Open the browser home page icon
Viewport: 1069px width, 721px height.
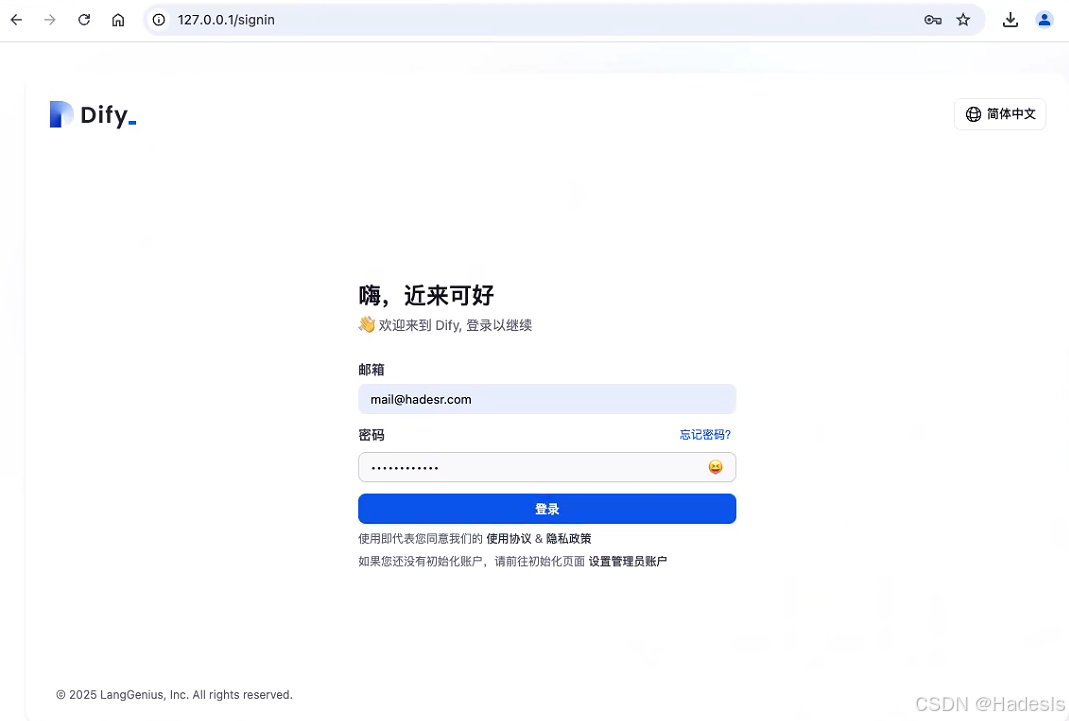pyautogui.click(x=118, y=20)
